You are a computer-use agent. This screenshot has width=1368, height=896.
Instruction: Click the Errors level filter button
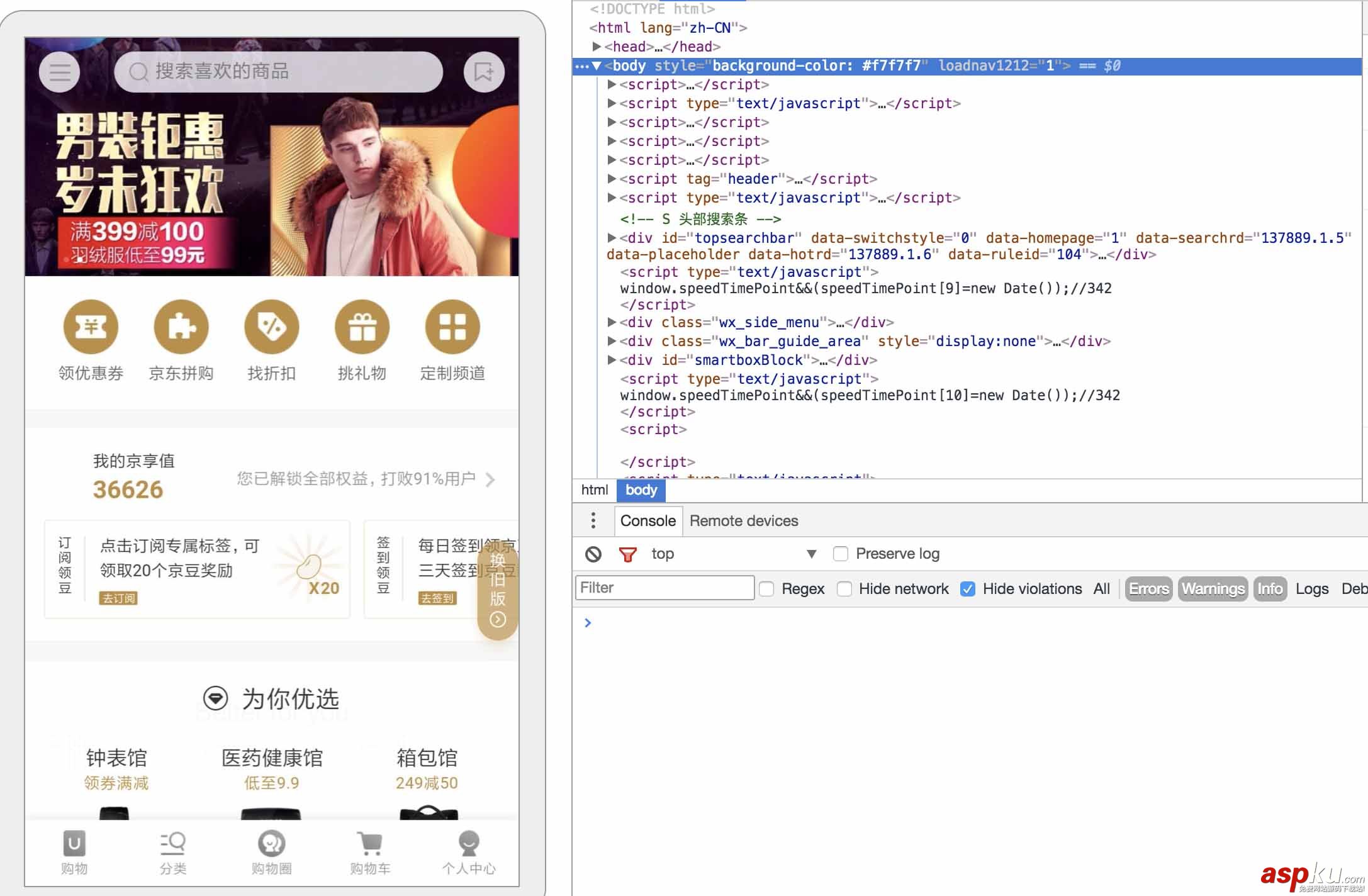click(x=1148, y=589)
